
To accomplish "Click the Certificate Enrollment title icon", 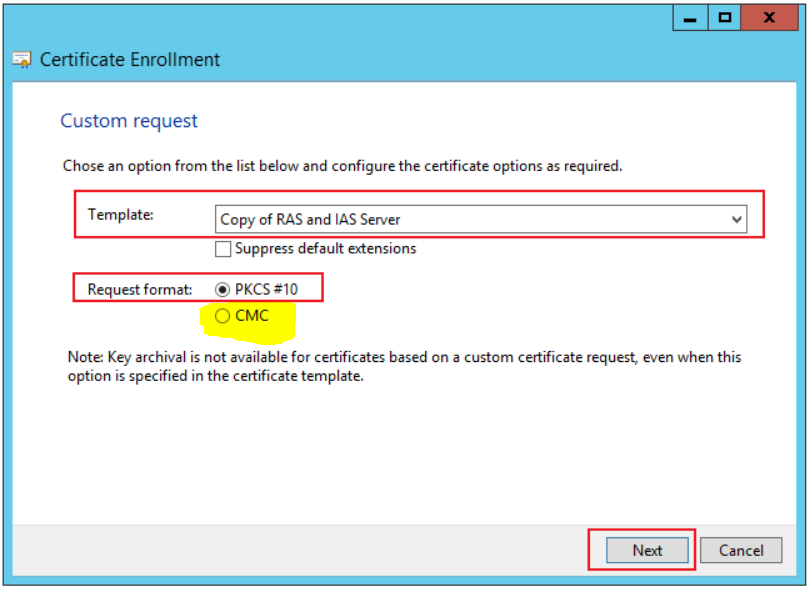I will point(22,60).
